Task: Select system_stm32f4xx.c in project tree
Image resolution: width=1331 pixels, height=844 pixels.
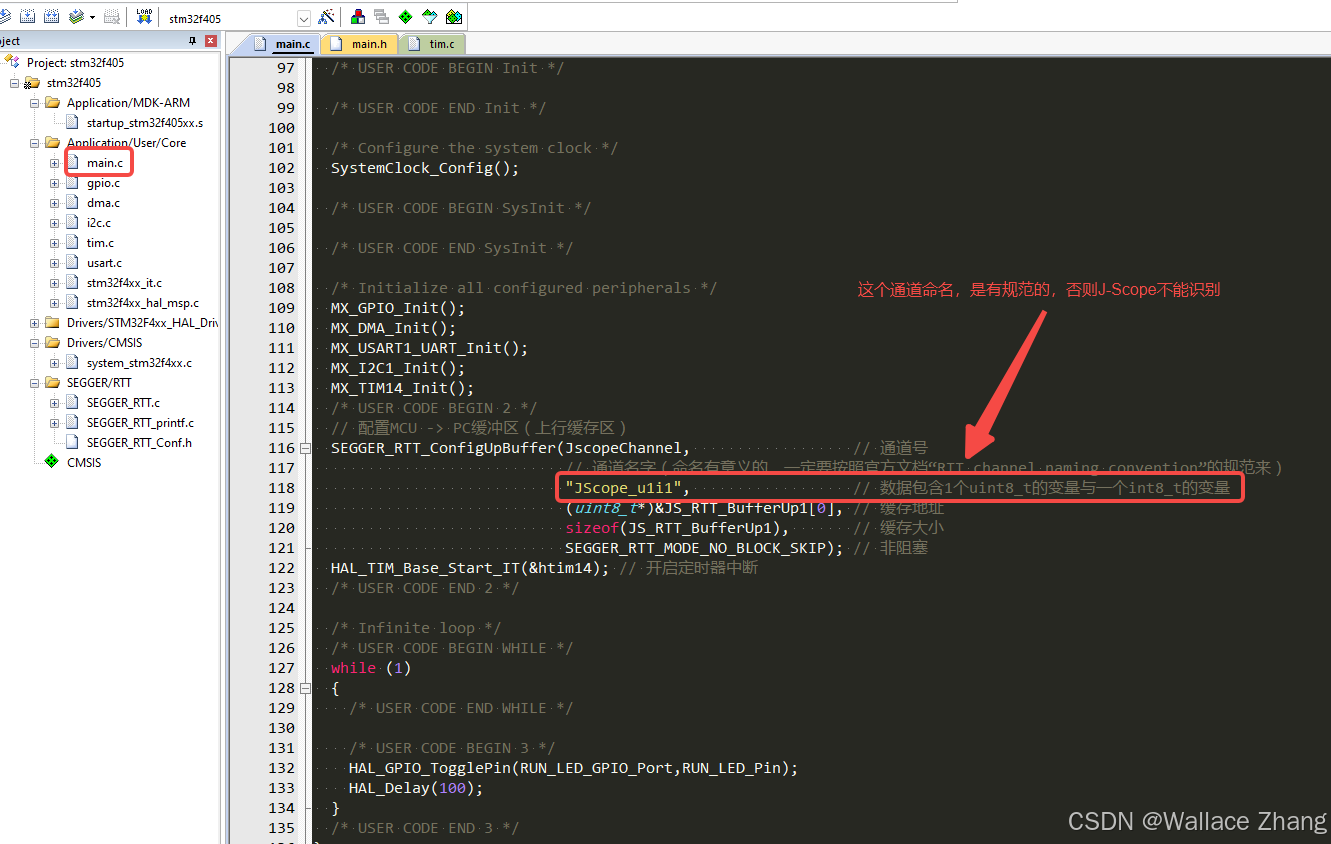Action: [139, 363]
